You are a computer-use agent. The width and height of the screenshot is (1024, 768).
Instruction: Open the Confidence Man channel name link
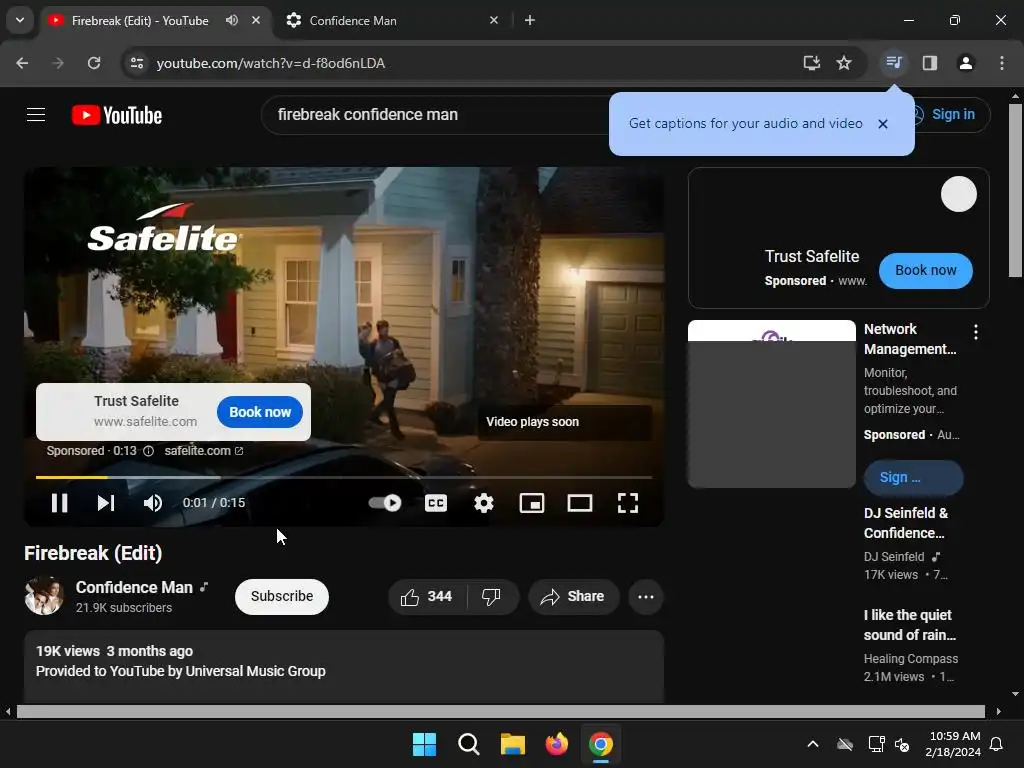134,587
